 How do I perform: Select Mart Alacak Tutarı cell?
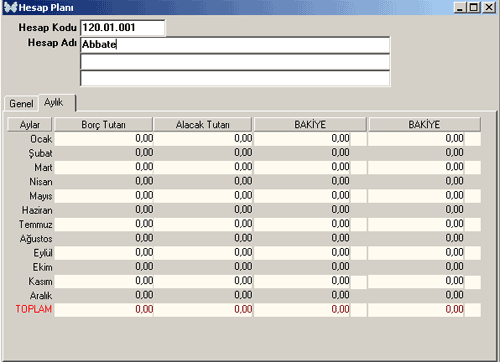point(203,167)
